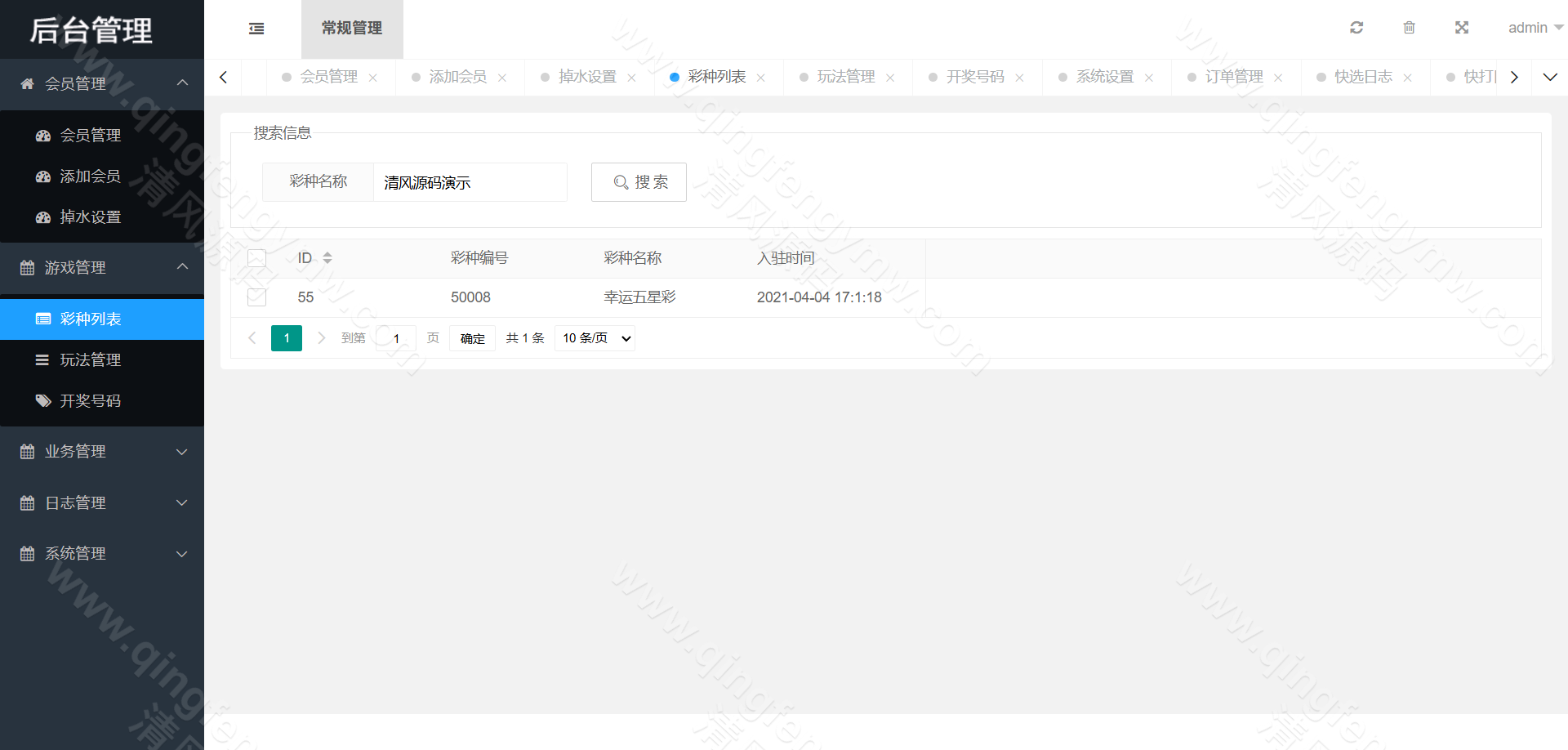Viewport: 1568px width, 750px height.
Task: Click the 彩种名称 search input field
Action: [470, 182]
